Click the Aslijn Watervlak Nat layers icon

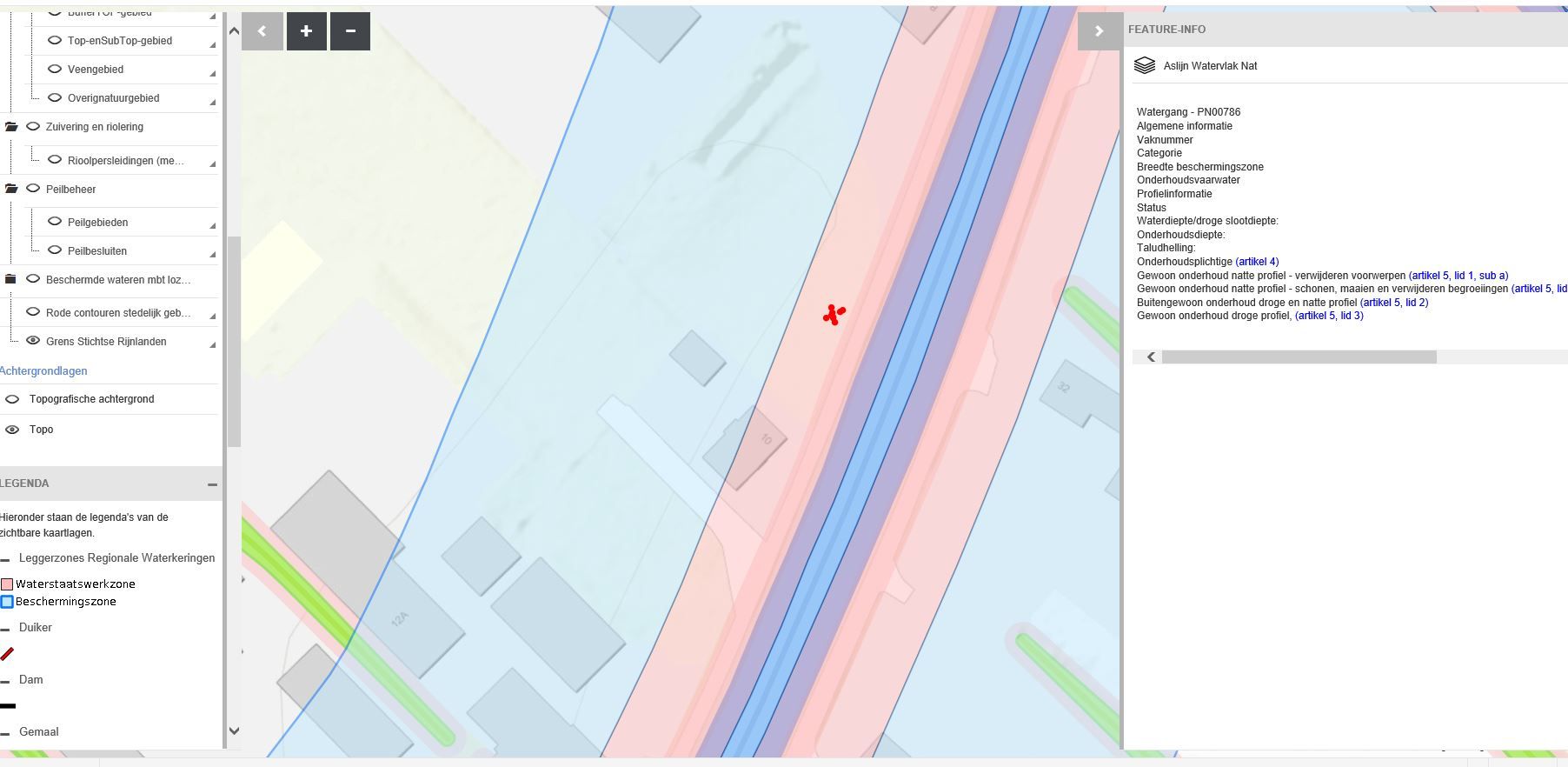pyautogui.click(x=1145, y=66)
